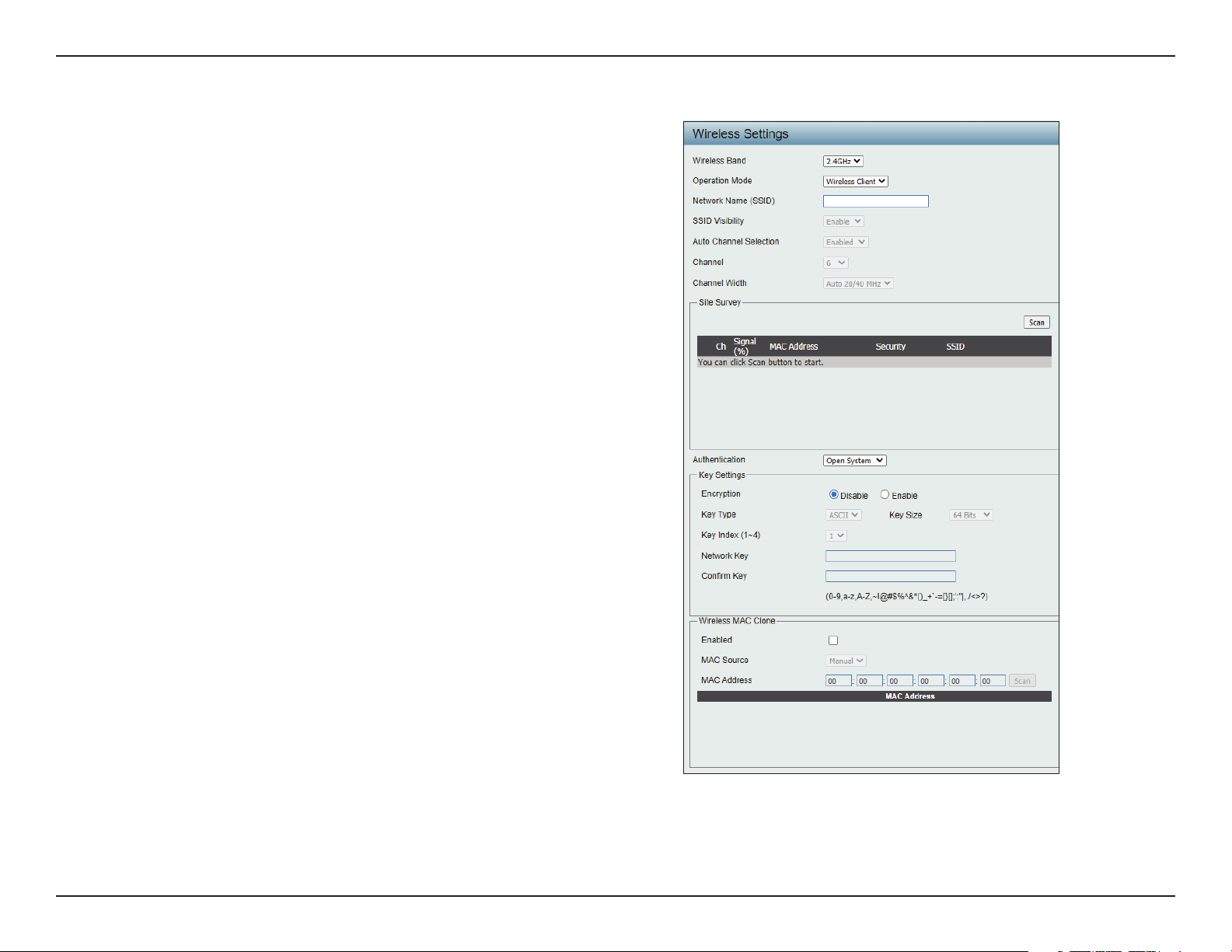This screenshot has width=1232, height=952.
Task: Click the Network Key input field
Action: (x=890, y=556)
